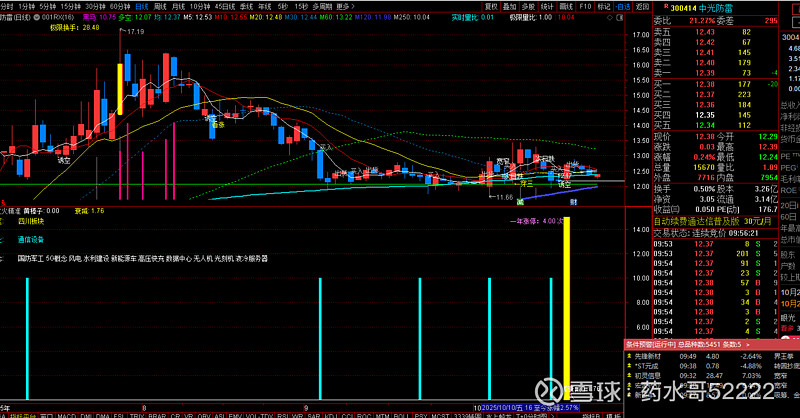800x418 pixels.
Task: Switch to the 分时 intraday period
Action: (6, 7)
